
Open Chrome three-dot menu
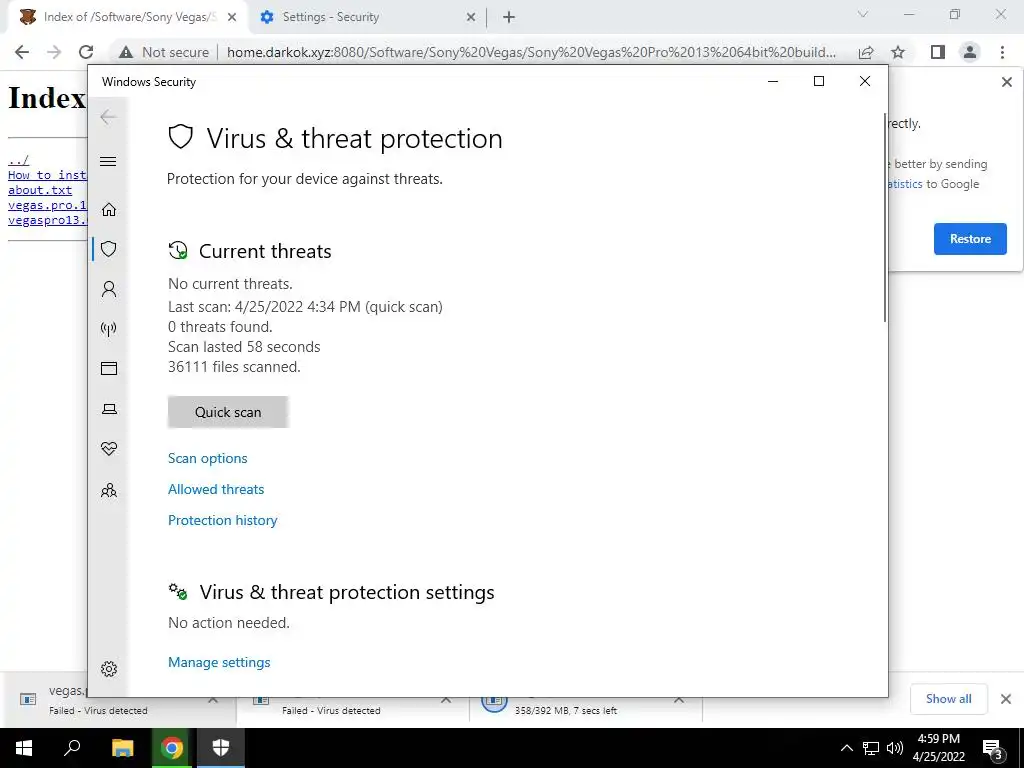(x=1002, y=52)
